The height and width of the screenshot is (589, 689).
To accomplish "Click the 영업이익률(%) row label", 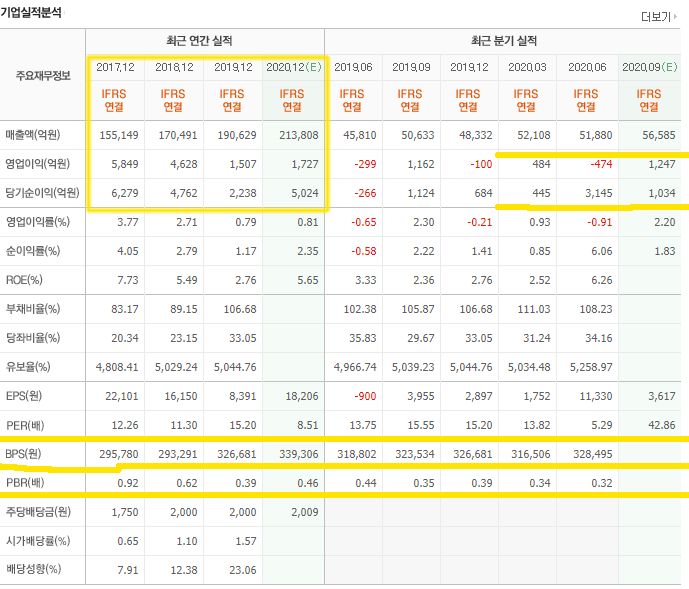I will coord(37,222).
